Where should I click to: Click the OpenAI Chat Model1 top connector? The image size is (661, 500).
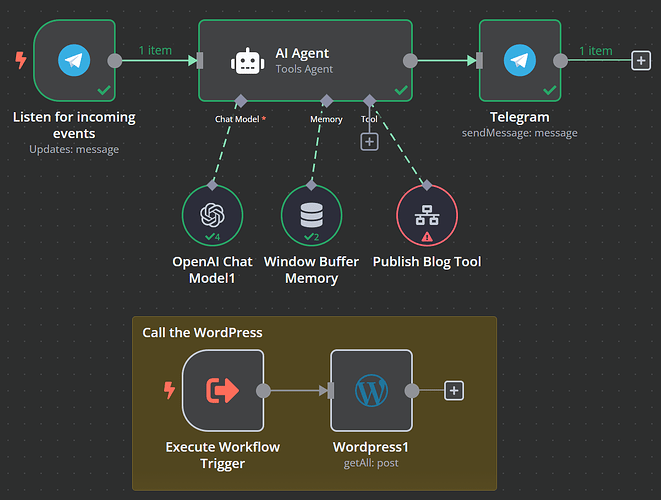[x=212, y=185]
